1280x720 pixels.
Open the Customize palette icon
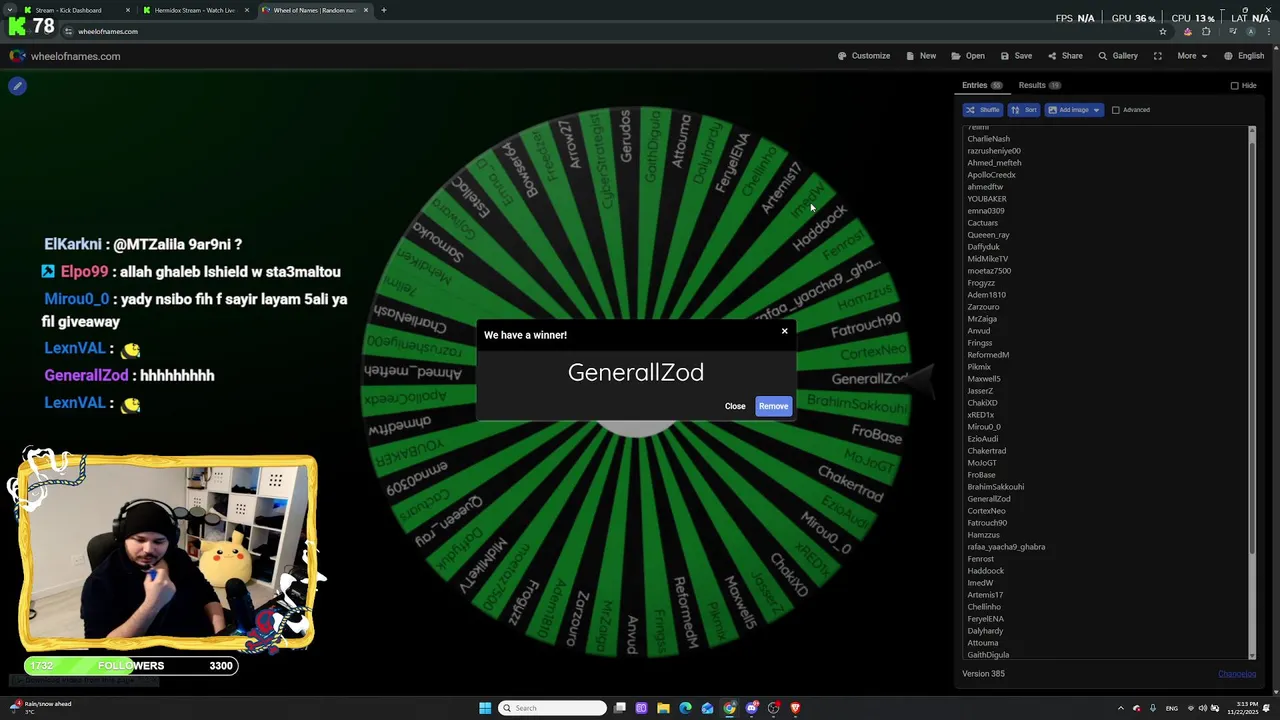842,56
